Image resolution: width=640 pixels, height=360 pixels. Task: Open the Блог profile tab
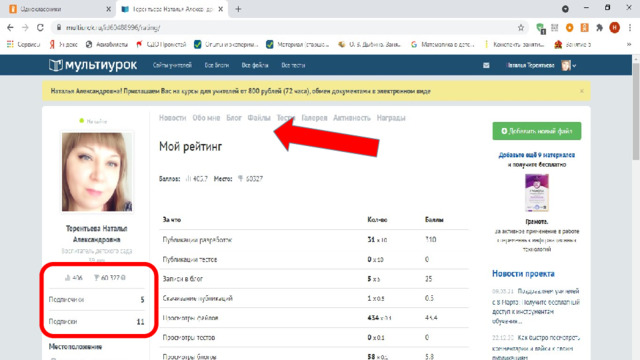point(234,118)
